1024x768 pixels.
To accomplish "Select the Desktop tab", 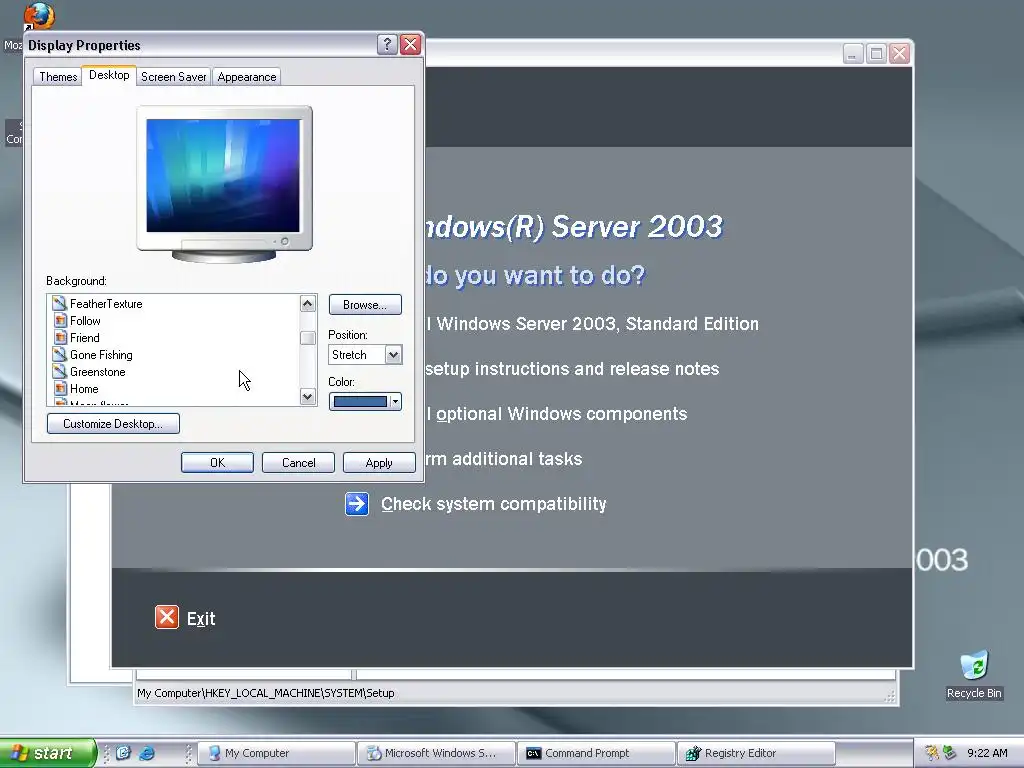I will (x=109, y=75).
